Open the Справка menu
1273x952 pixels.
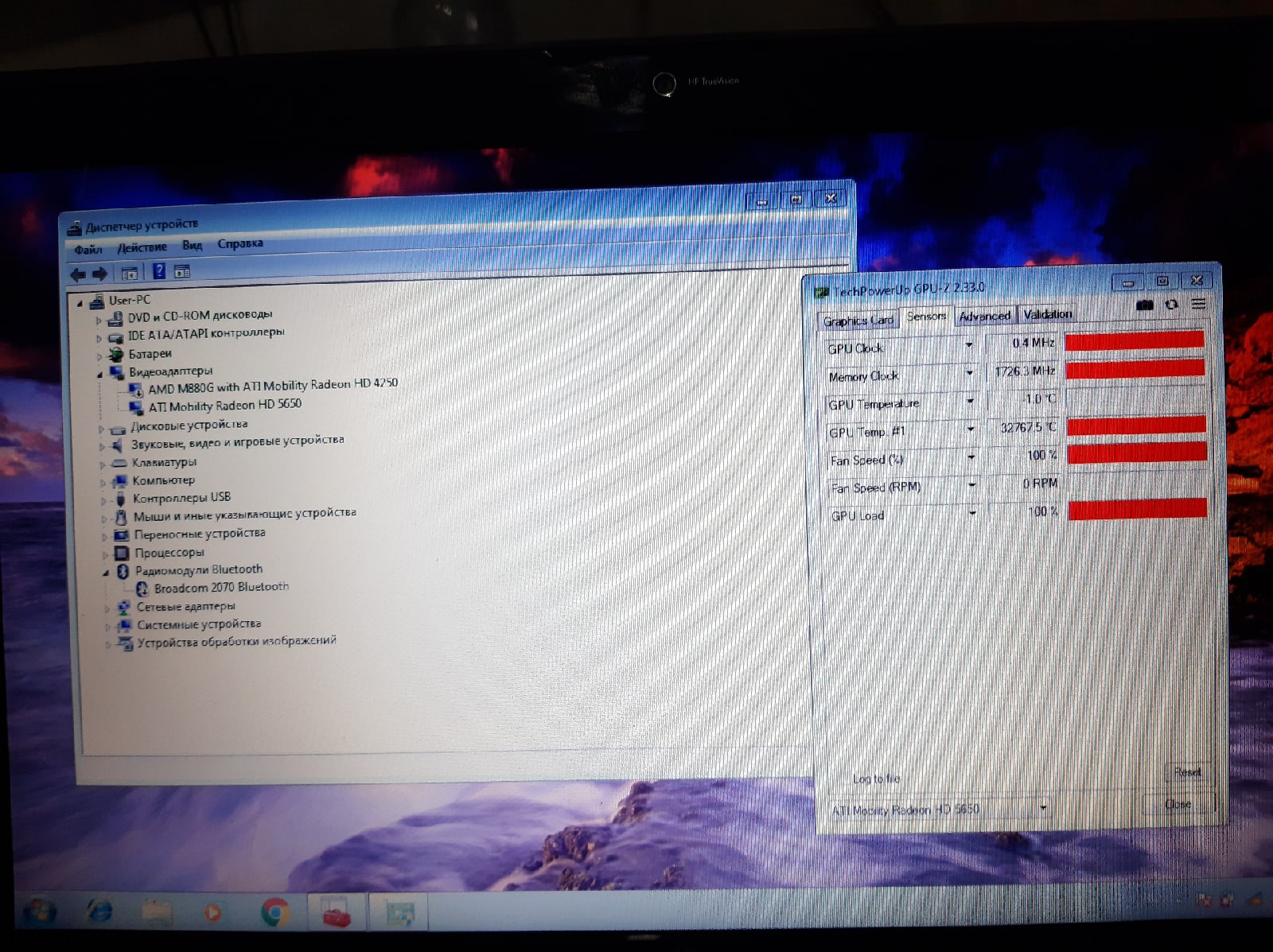tap(239, 243)
